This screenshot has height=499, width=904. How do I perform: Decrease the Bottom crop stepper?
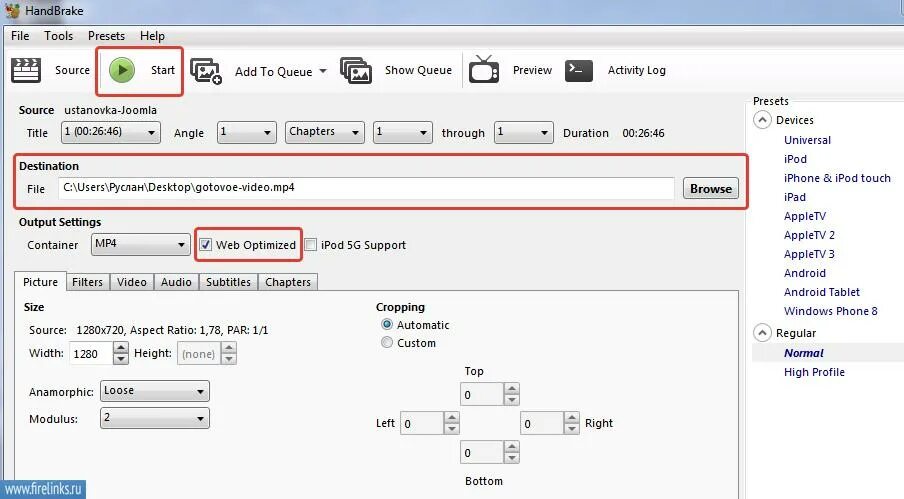click(511, 458)
